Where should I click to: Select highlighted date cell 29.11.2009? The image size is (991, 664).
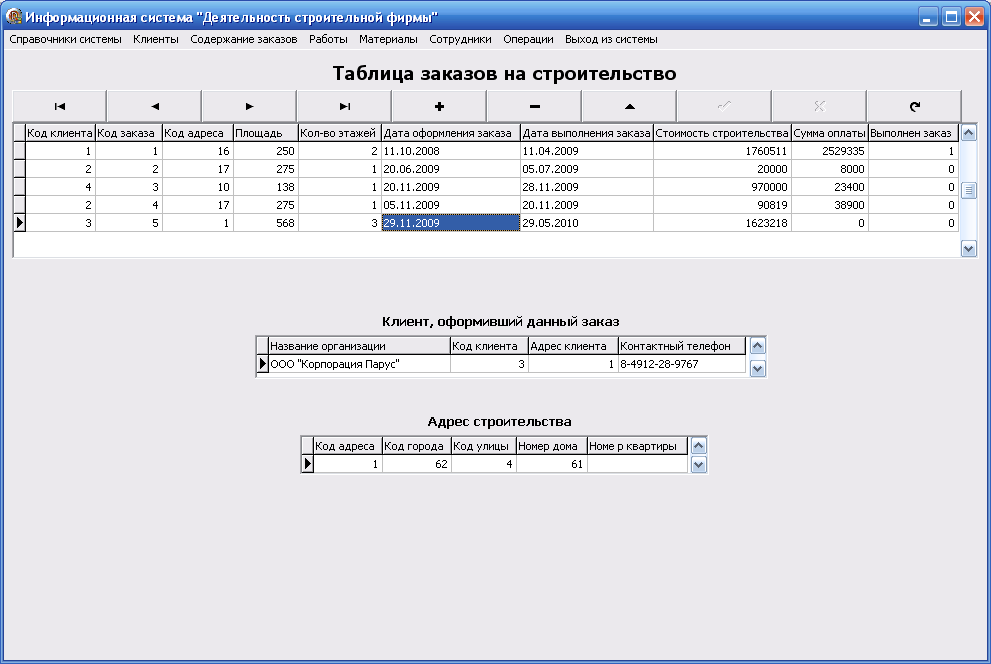click(451, 223)
